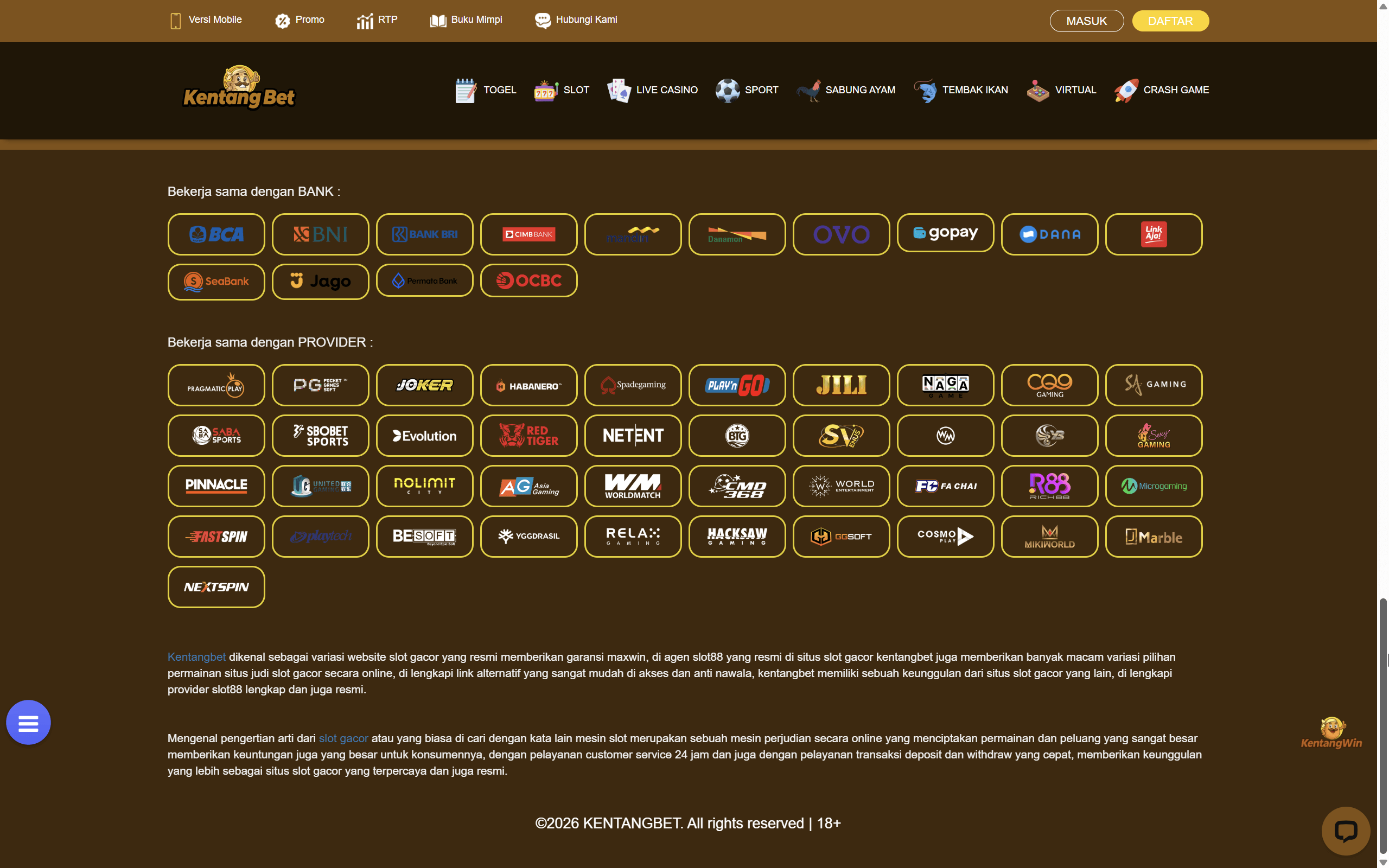The image size is (1389, 868).
Task: Select Habanero provider logo
Action: (x=528, y=385)
